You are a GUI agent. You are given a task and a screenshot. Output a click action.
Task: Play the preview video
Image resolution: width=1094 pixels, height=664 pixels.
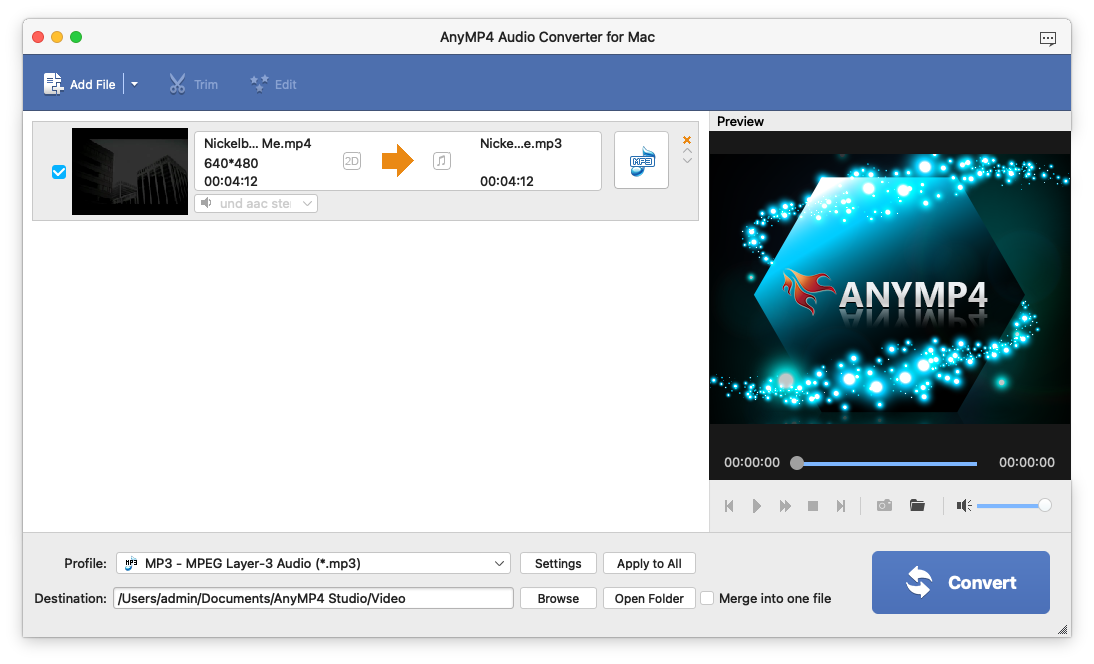coord(756,506)
